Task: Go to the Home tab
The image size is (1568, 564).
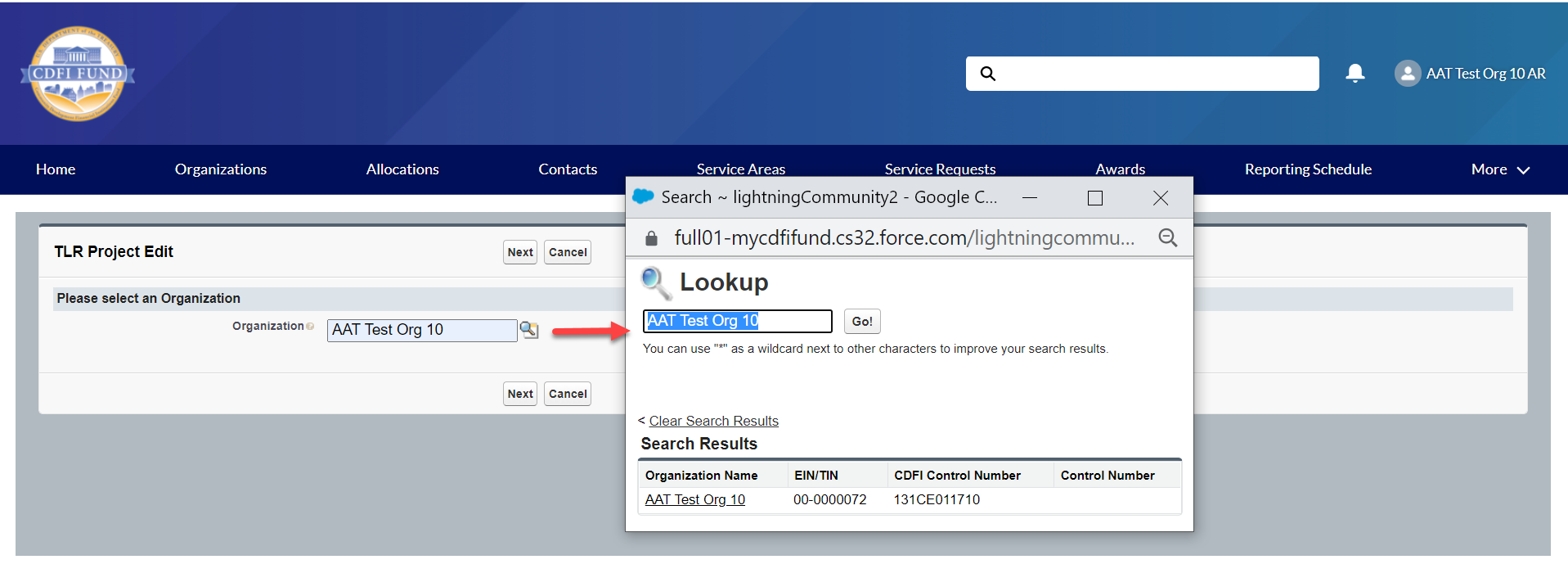Action: coord(56,169)
